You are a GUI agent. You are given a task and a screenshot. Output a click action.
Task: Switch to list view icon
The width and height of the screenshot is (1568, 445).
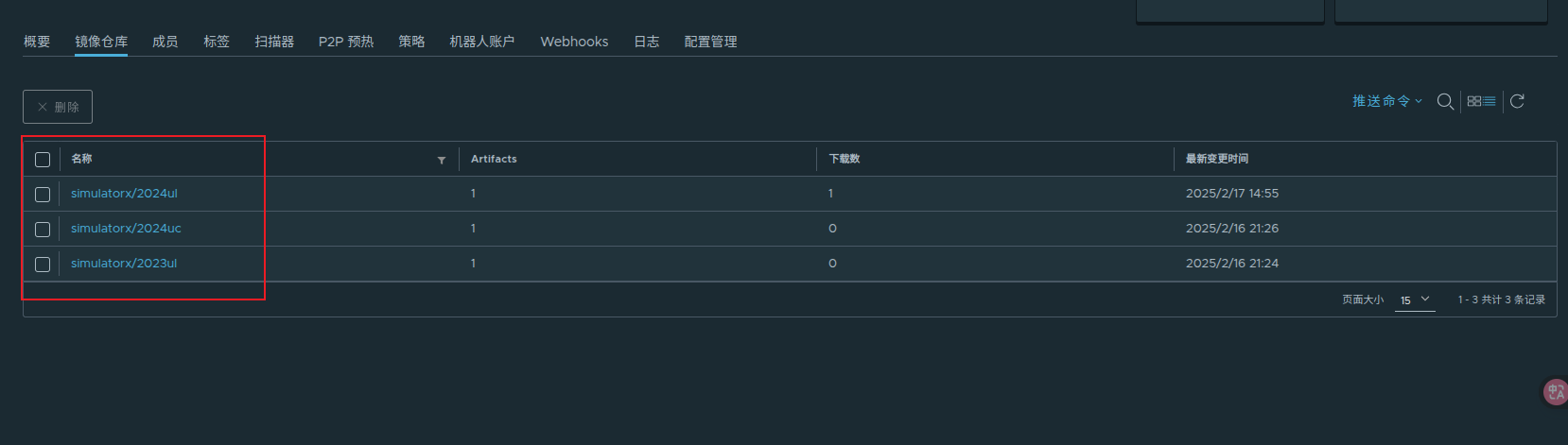pyautogui.click(x=1490, y=101)
